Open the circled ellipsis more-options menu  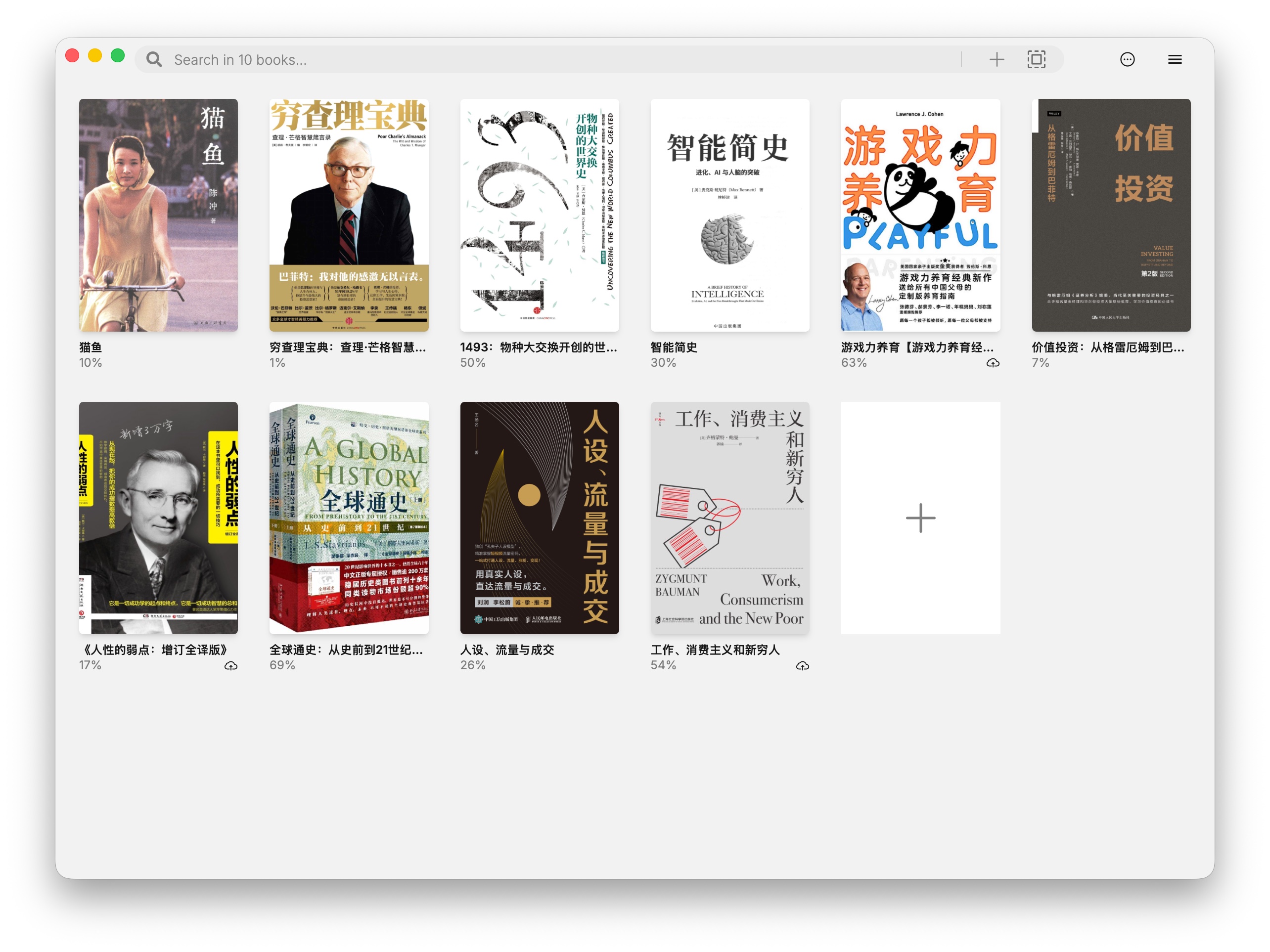tap(1128, 60)
